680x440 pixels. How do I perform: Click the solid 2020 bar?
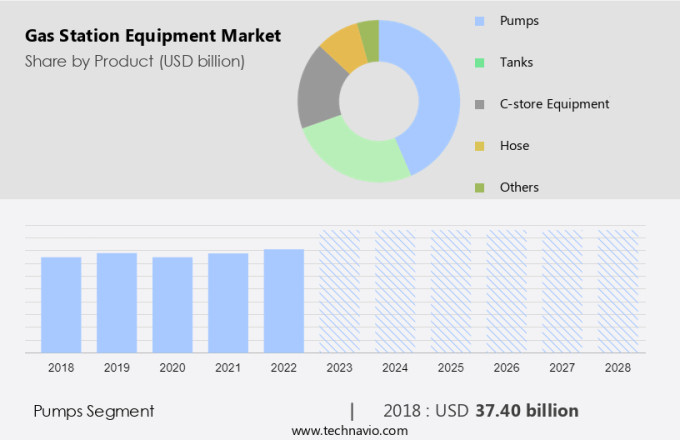(172, 304)
